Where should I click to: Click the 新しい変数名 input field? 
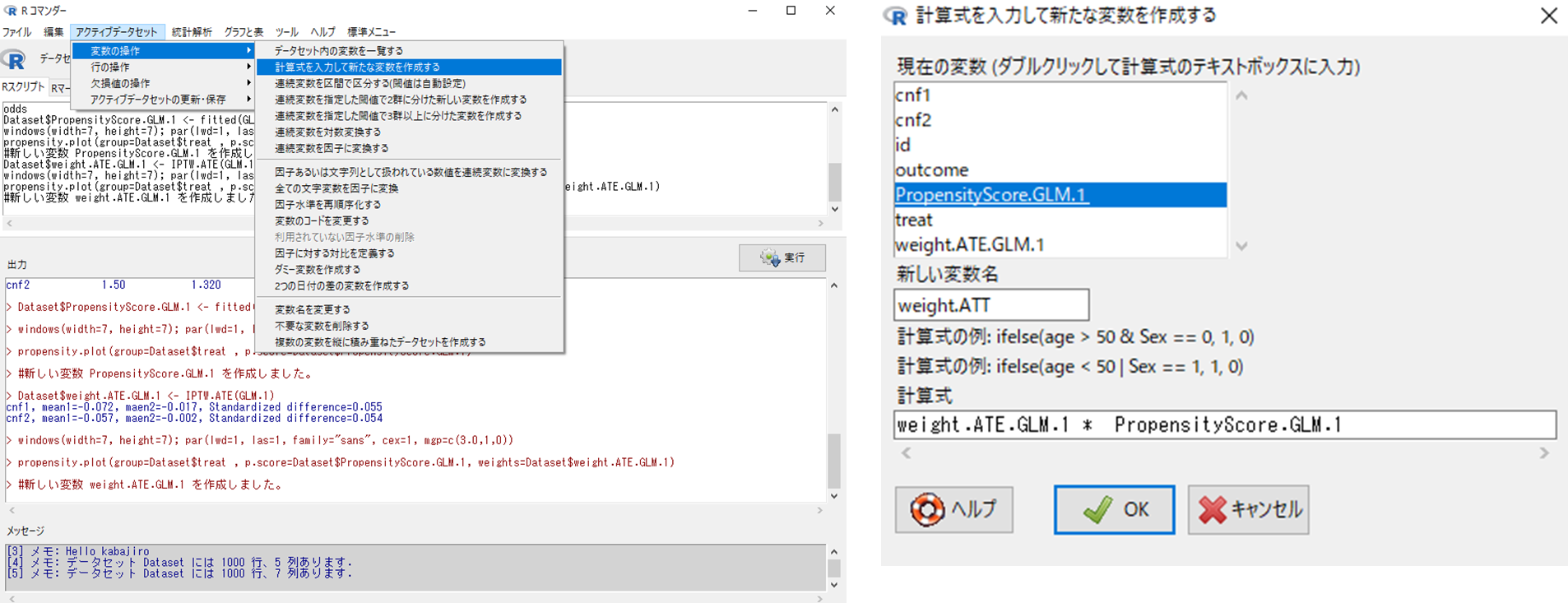(991, 305)
